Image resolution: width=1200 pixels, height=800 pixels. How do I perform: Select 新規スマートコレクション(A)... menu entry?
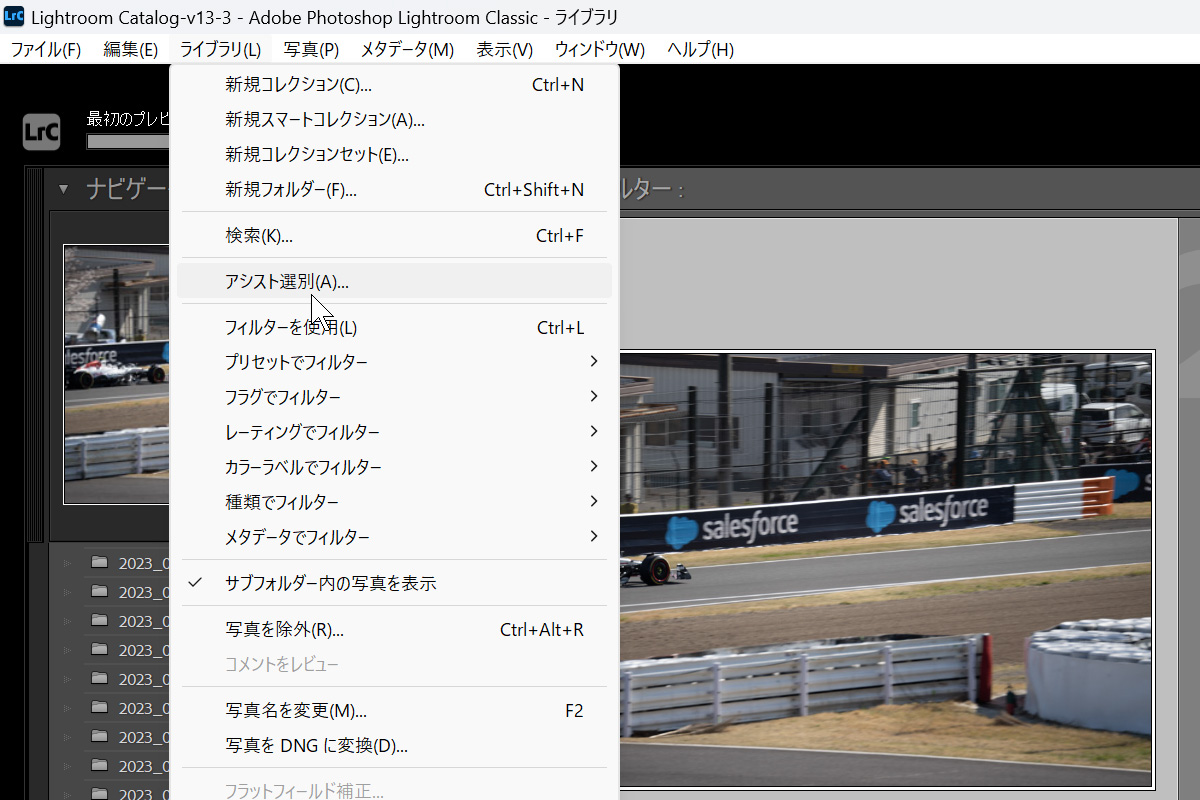325,120
